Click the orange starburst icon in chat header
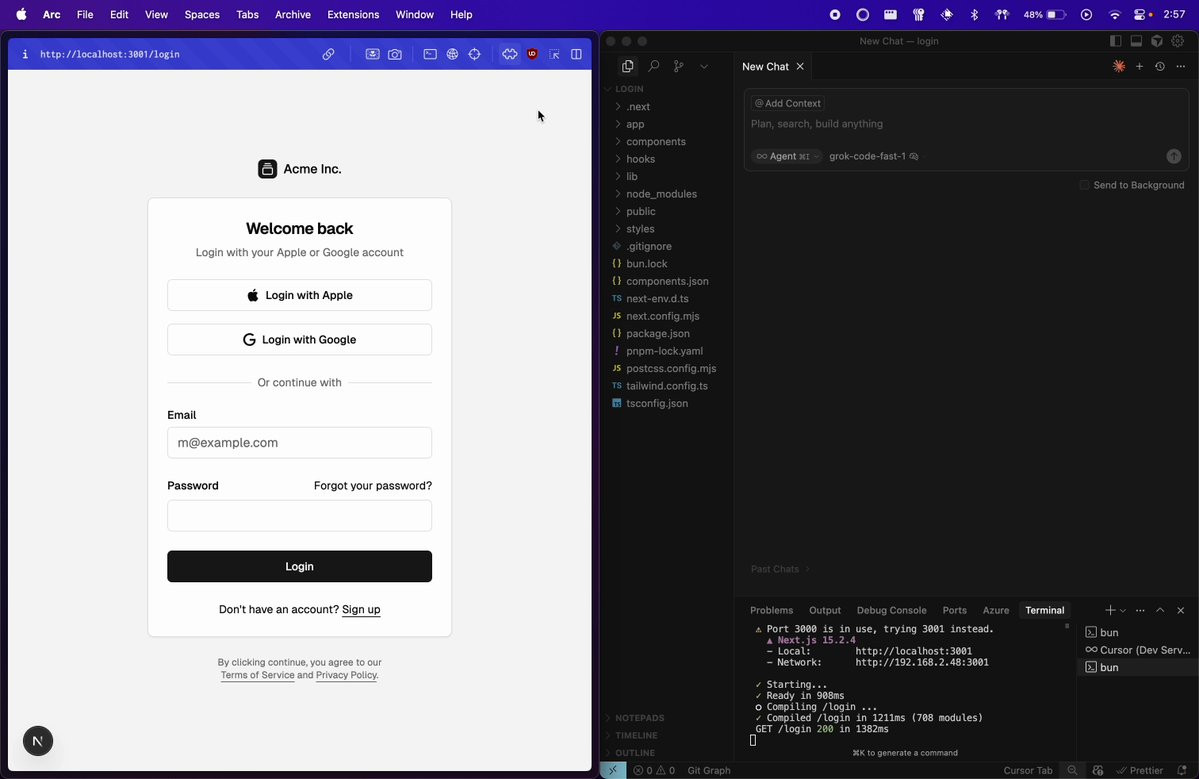This screenshot has height=779, width=1199. (x=1119, y=67)
